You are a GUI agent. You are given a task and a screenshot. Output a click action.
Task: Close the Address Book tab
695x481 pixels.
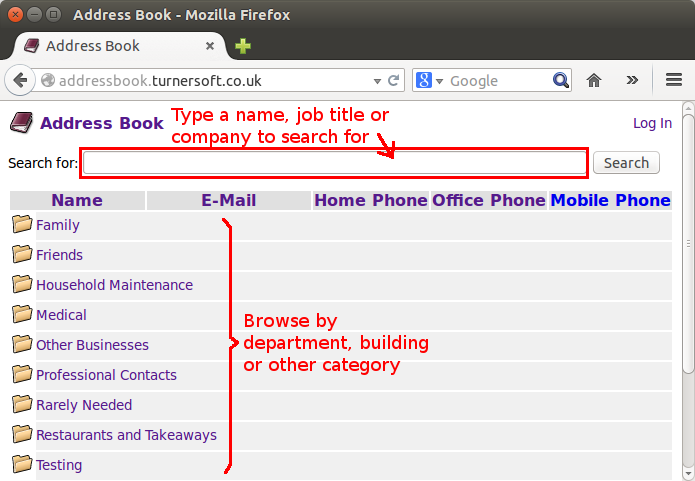[210, 46]
